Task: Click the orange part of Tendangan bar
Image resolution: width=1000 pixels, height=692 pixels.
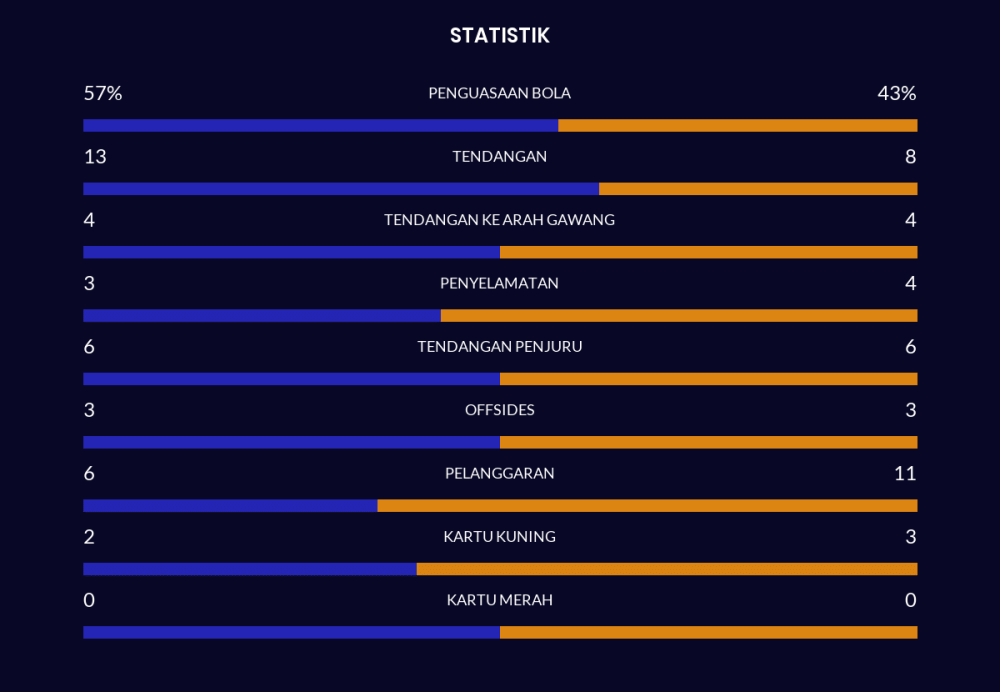Action: tap(758, 189)
